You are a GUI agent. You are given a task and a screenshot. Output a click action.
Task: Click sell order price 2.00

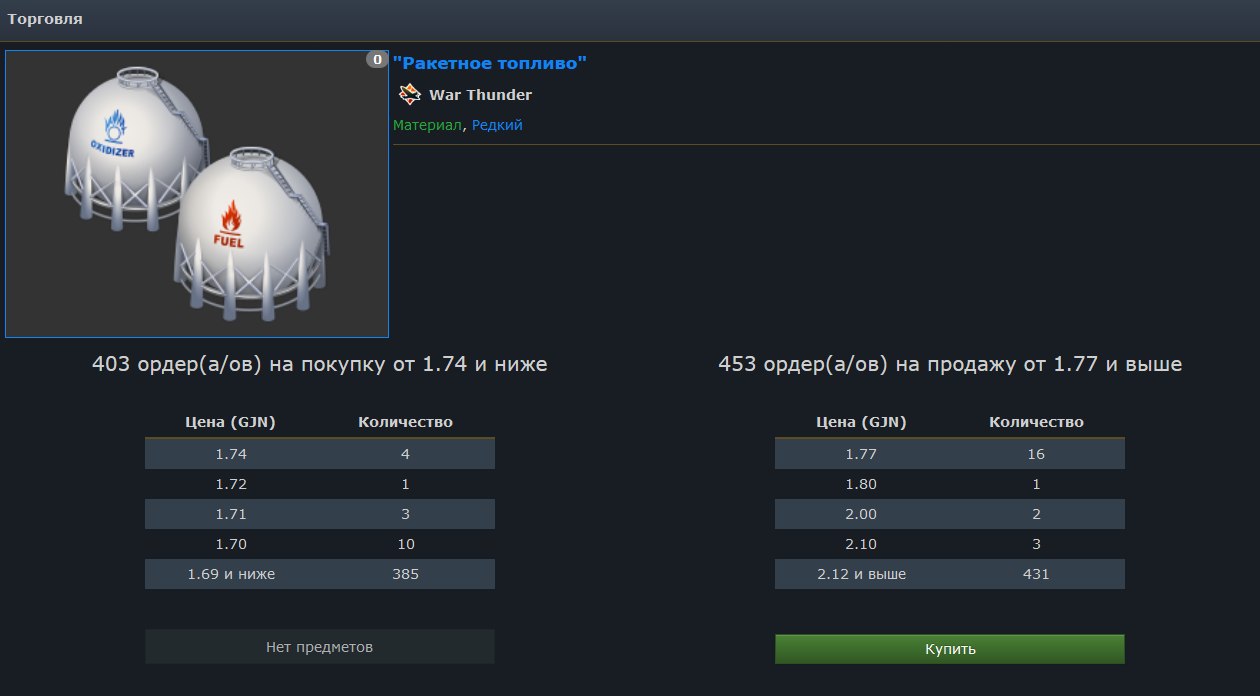click(x=861, y=514)
